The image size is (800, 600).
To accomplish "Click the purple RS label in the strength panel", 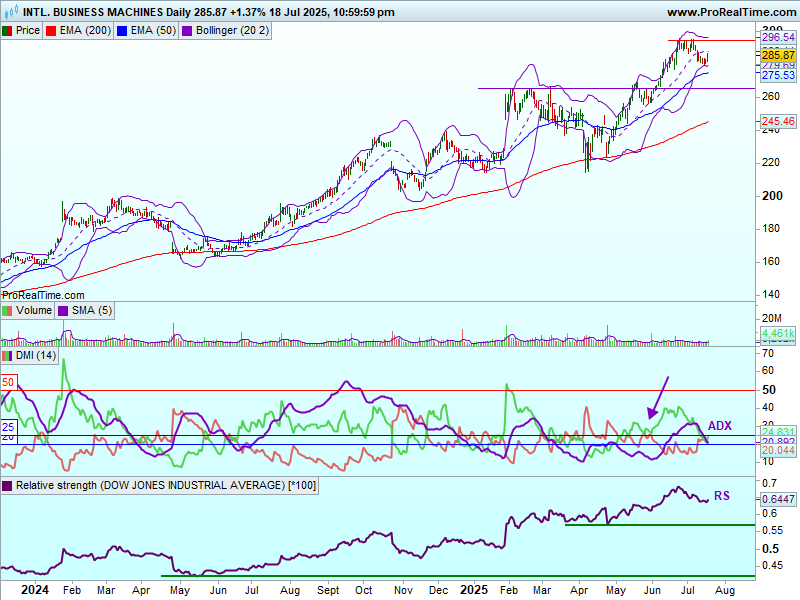I will 721,495.
